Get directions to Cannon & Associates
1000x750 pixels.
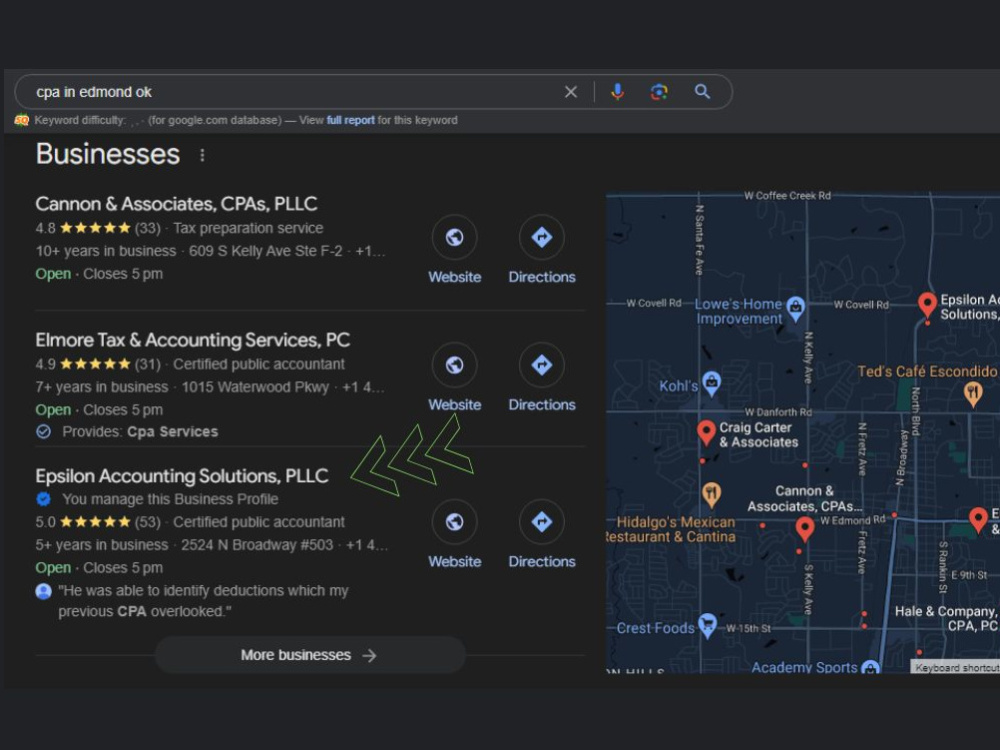pos(541,237)
